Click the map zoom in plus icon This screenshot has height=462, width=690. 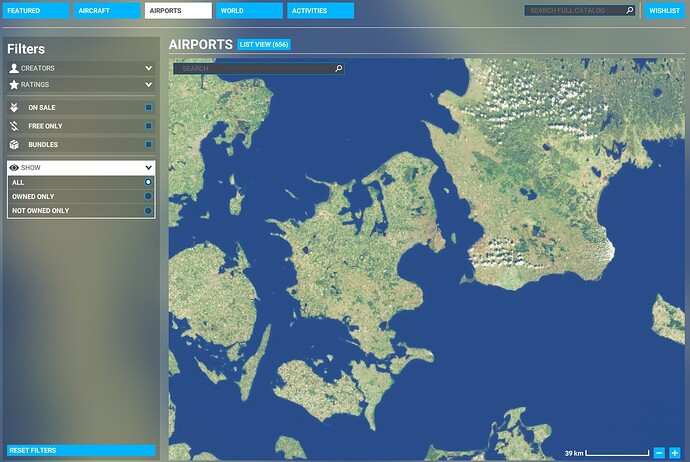675,453
